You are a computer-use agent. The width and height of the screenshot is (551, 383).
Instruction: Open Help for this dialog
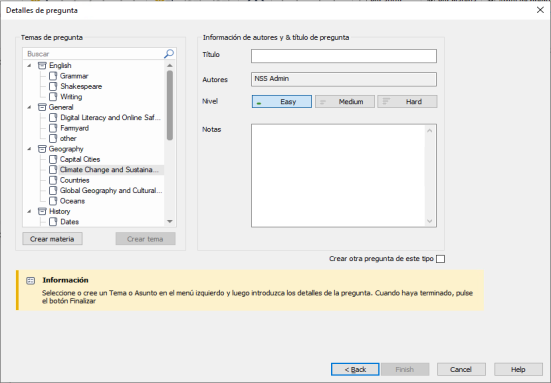pyautogui.click(x=518, y=369)
